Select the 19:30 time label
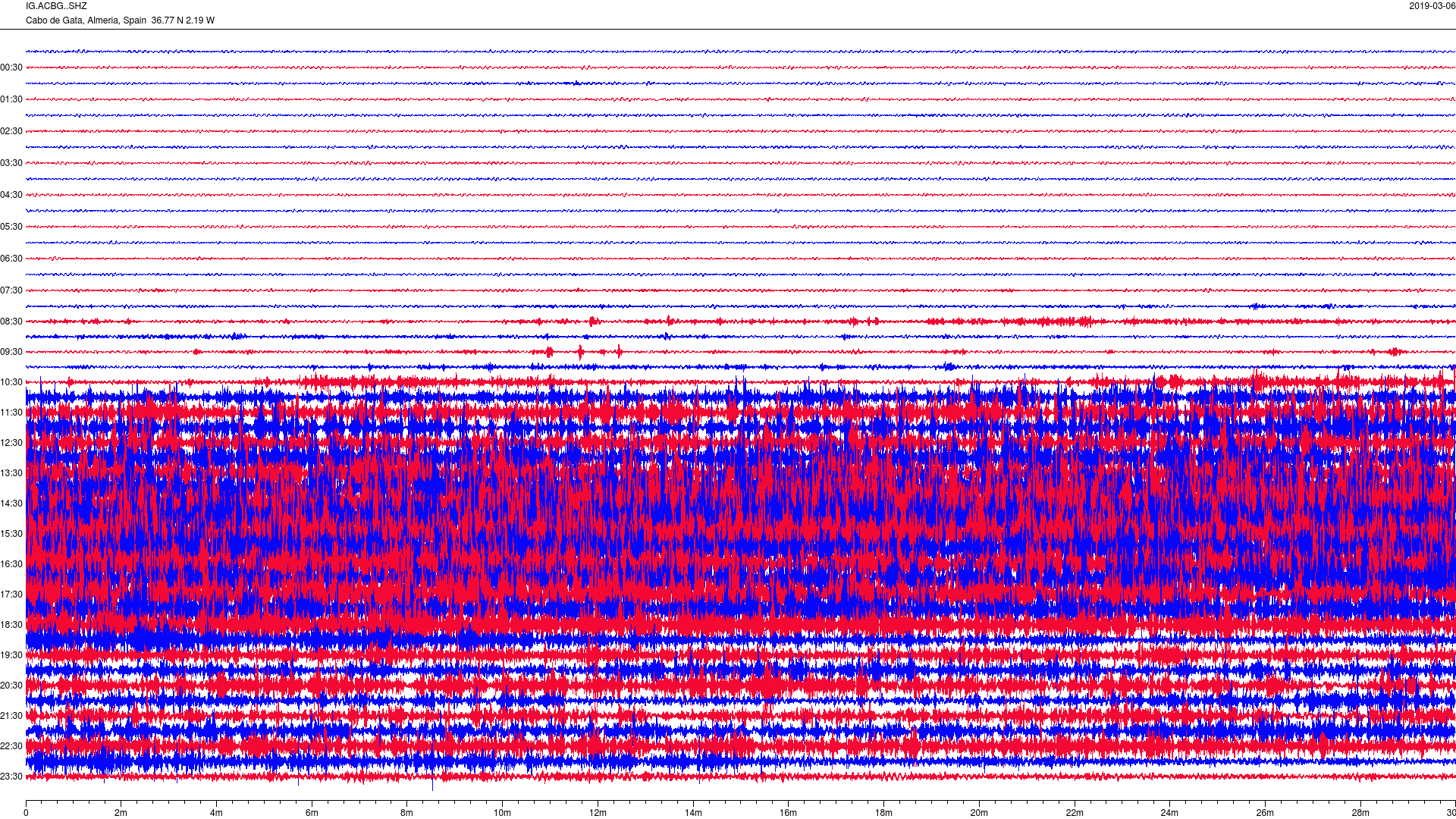 (11, 655)
